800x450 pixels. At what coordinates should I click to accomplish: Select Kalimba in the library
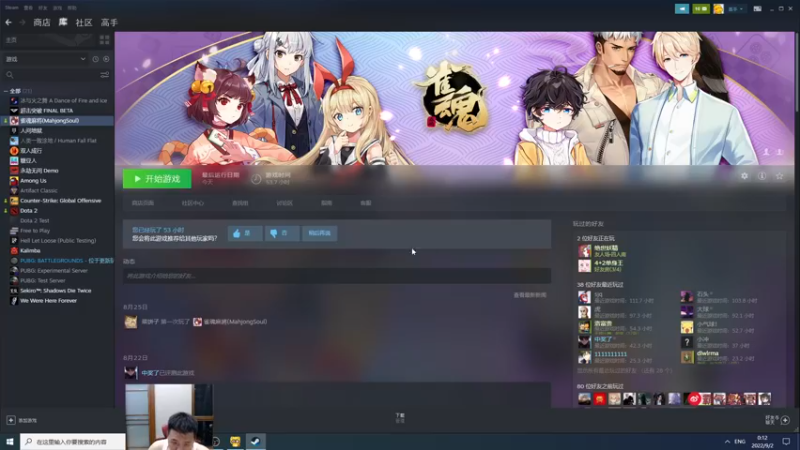click(30, 251)
